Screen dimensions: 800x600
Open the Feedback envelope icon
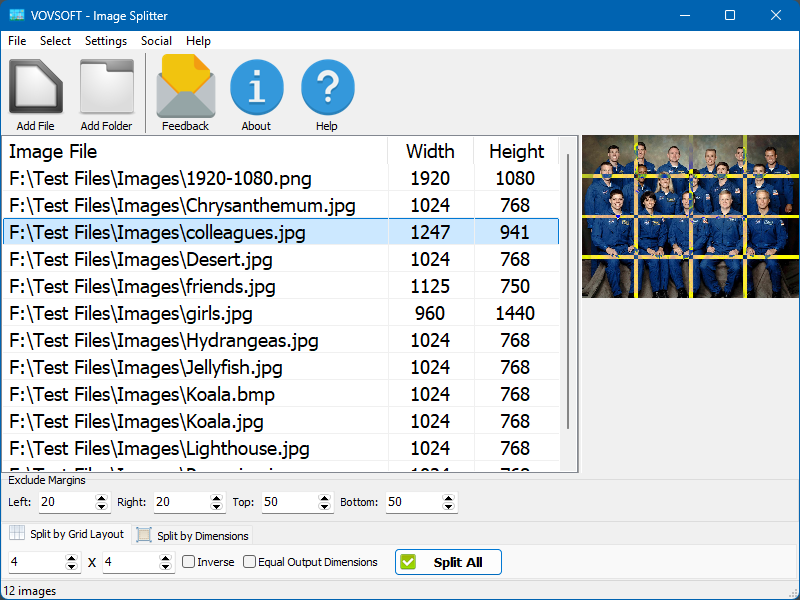[185, 88]
